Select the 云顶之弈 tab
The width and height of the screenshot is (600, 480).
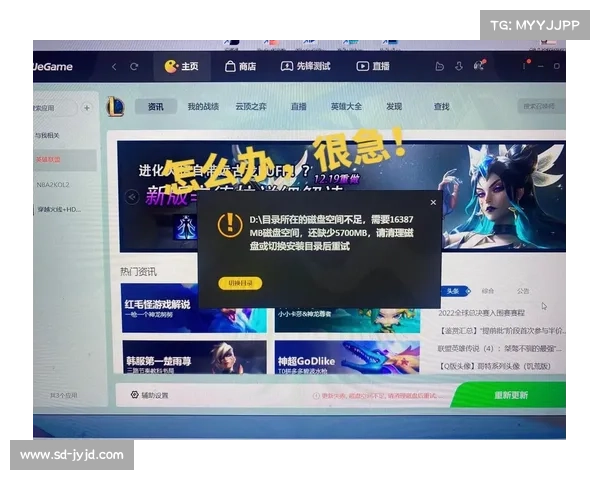click(x=251, y=106)
